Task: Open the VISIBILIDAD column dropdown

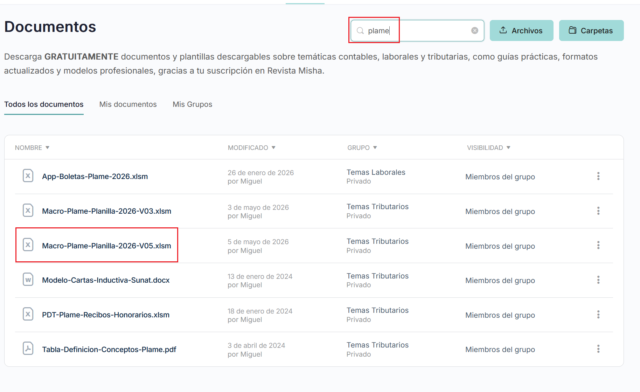Action: pos(489,147)
